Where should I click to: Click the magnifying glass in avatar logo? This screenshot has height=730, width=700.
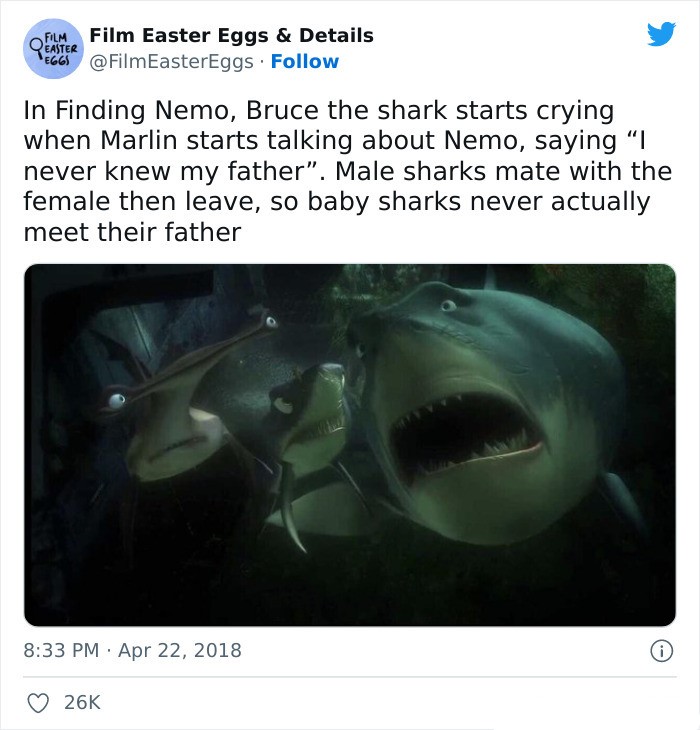[x=36, y=49]
